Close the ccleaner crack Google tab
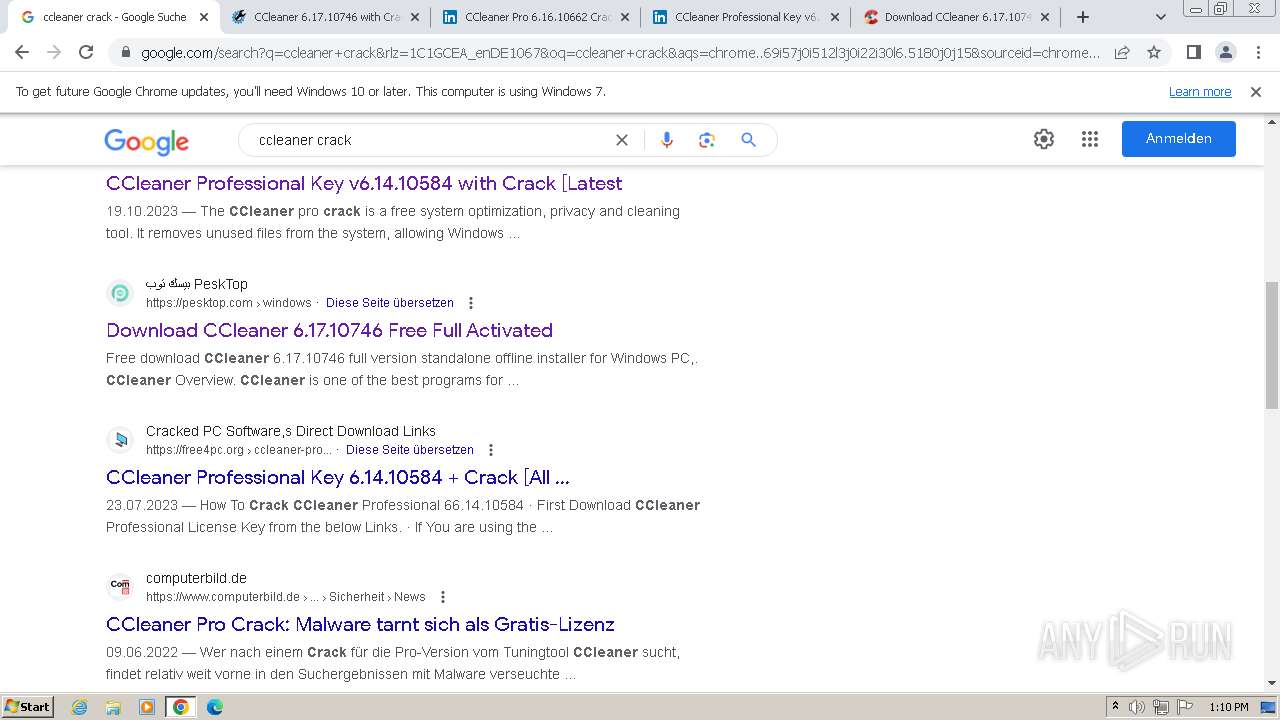The width and height of the screenshot is (1280, 720). 204,17
